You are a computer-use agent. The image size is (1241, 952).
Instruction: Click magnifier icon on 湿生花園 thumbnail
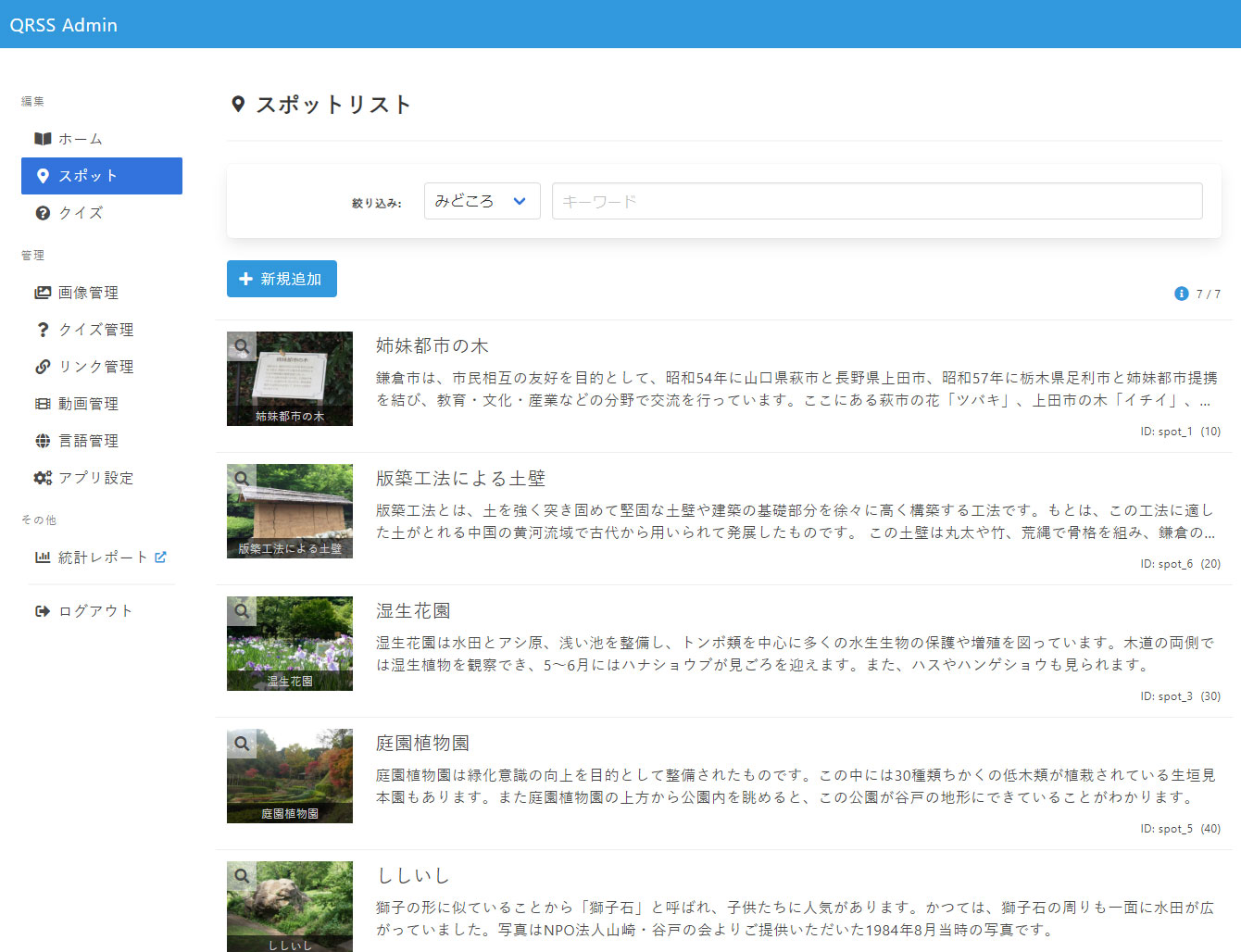click(242, 611)
